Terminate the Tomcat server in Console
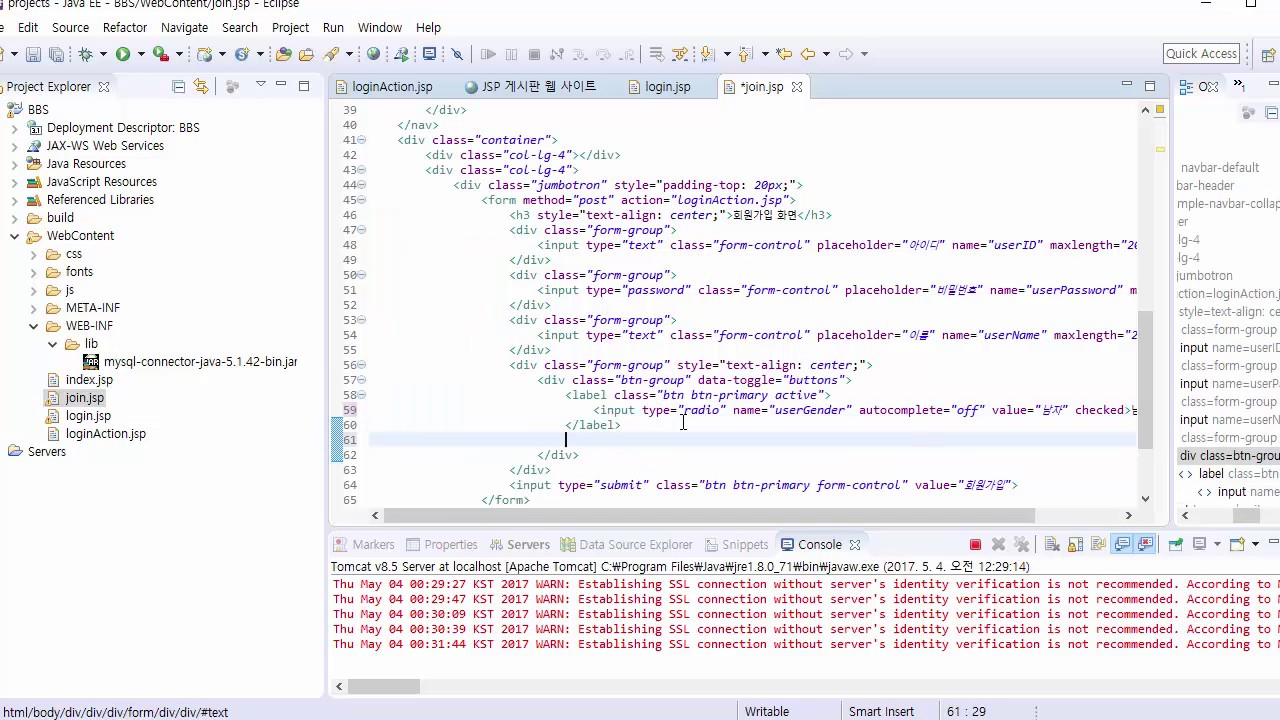 click(975, 545)
